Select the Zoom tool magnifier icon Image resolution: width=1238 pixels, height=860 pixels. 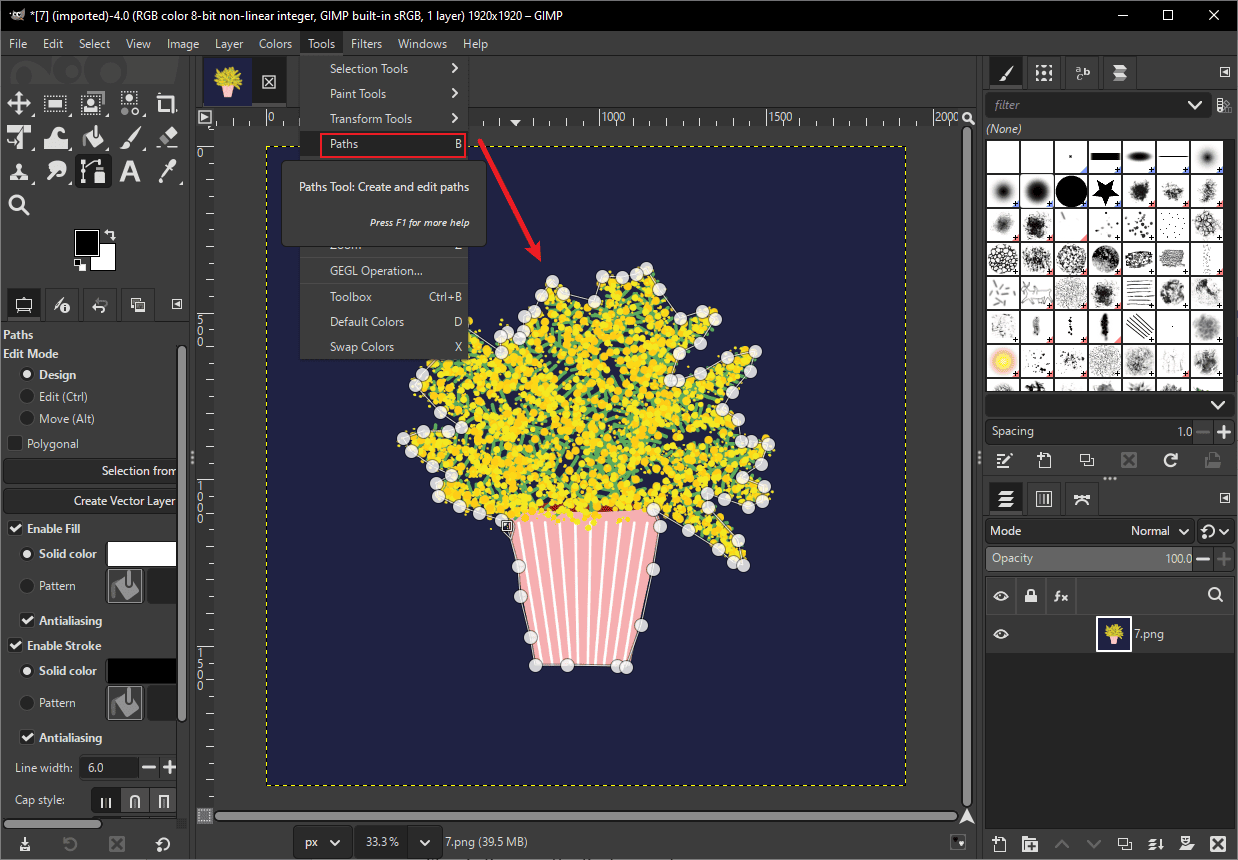point(21,205)
